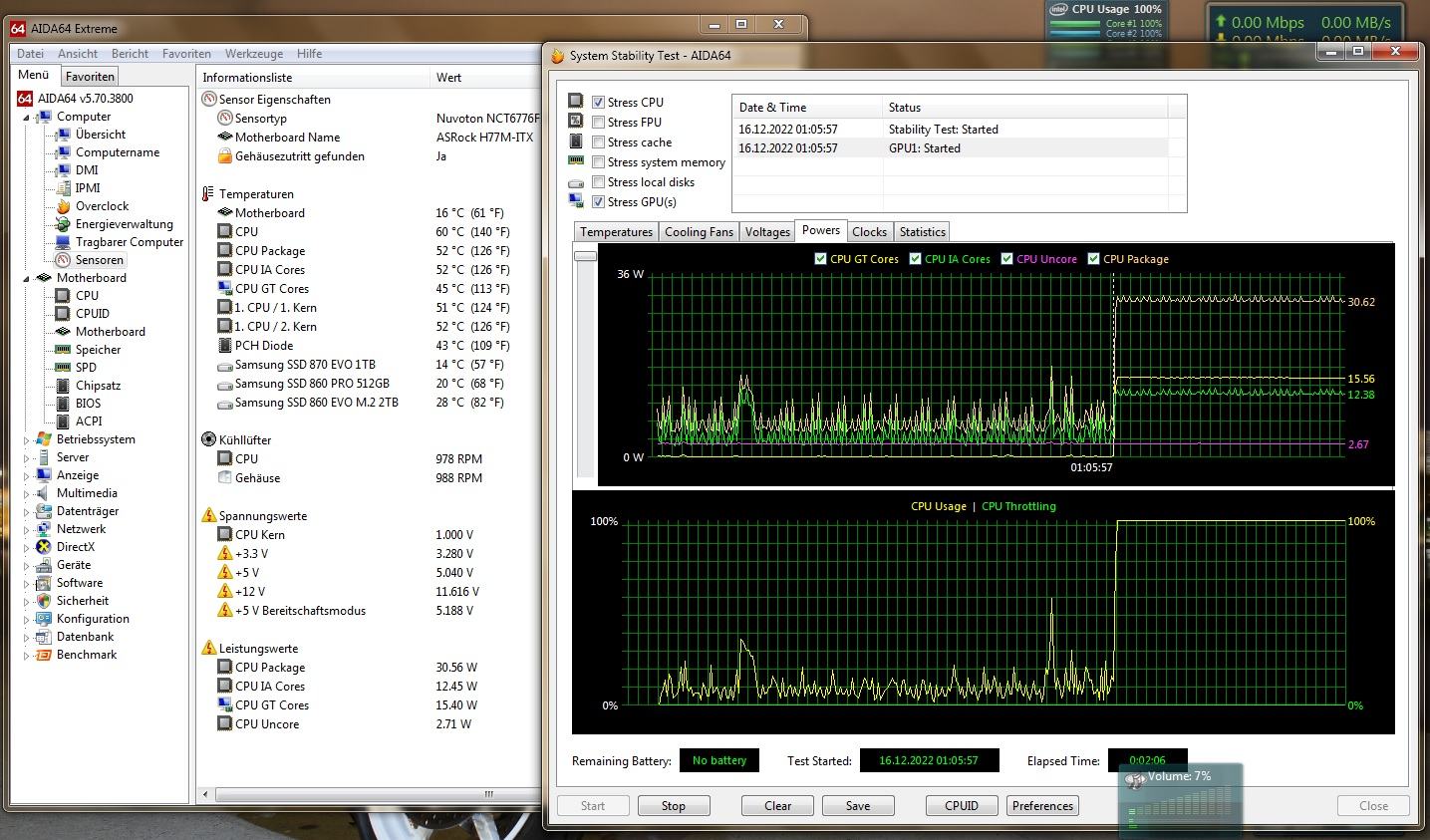Click the Kühllüfter fan icon
The width and height of the screenshot is (1430, 840).
(209, 439)
